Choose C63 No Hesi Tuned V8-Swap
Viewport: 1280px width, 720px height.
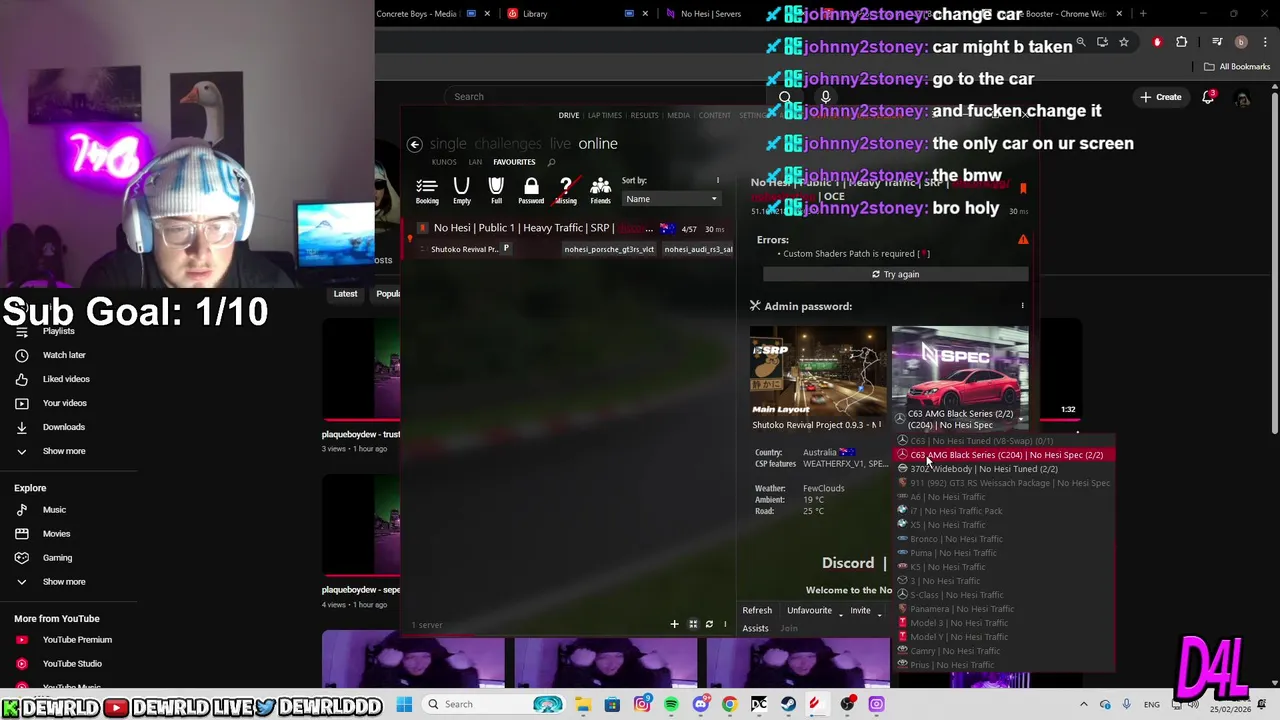coord(981,441)
